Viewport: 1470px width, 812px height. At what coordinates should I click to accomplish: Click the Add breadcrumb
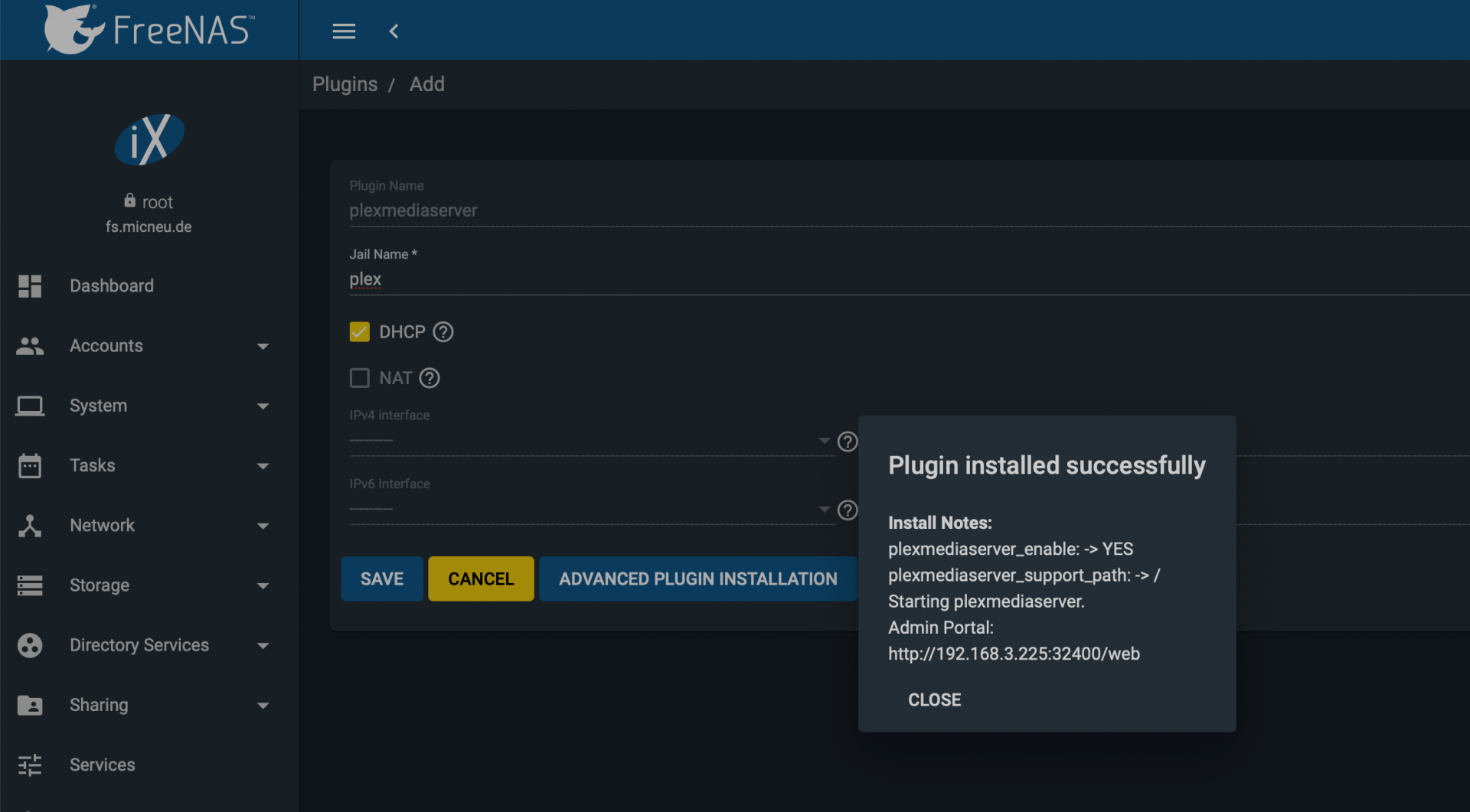coord(427,84)
